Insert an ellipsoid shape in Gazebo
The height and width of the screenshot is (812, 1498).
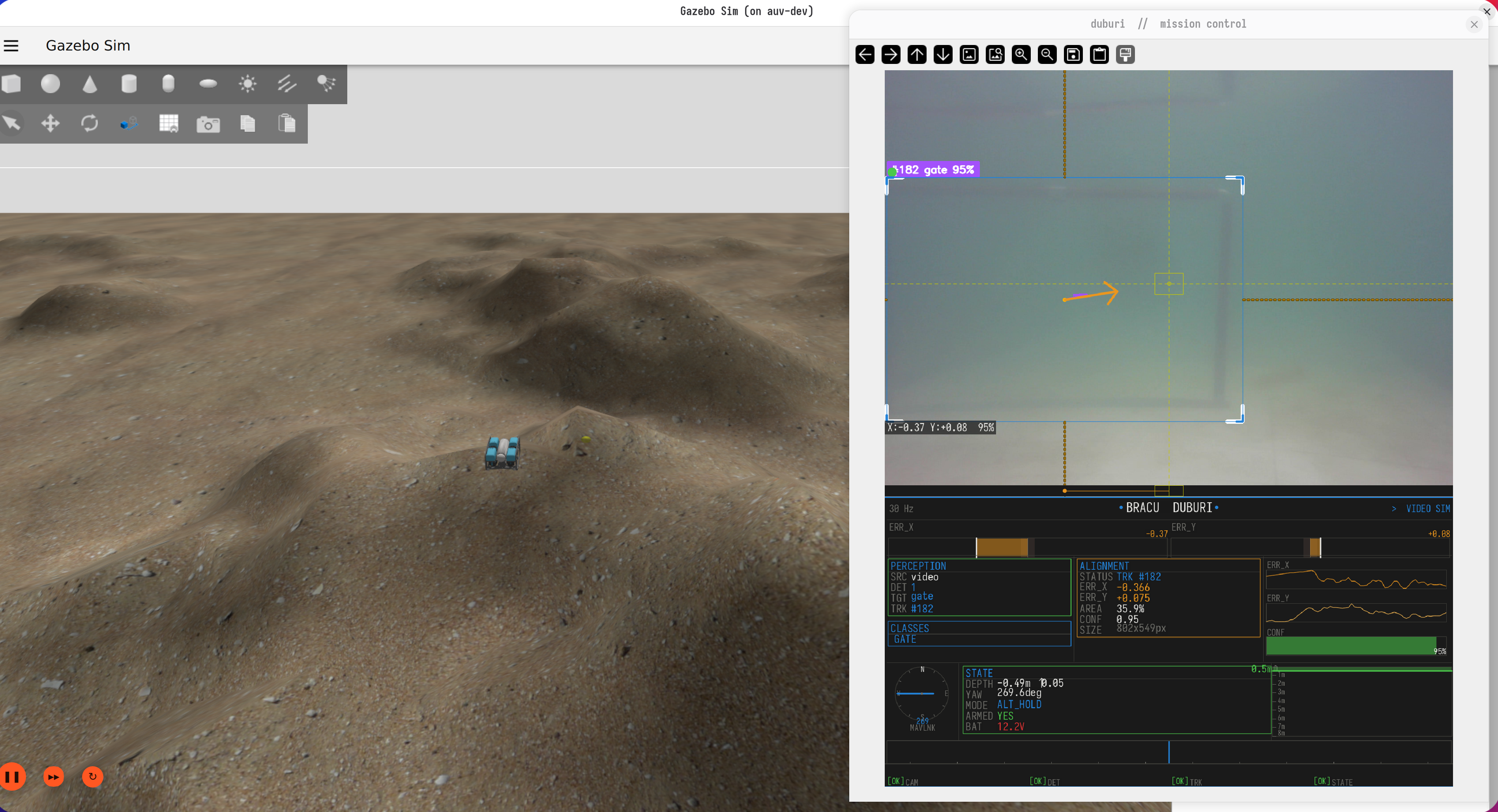pos(208,84)
